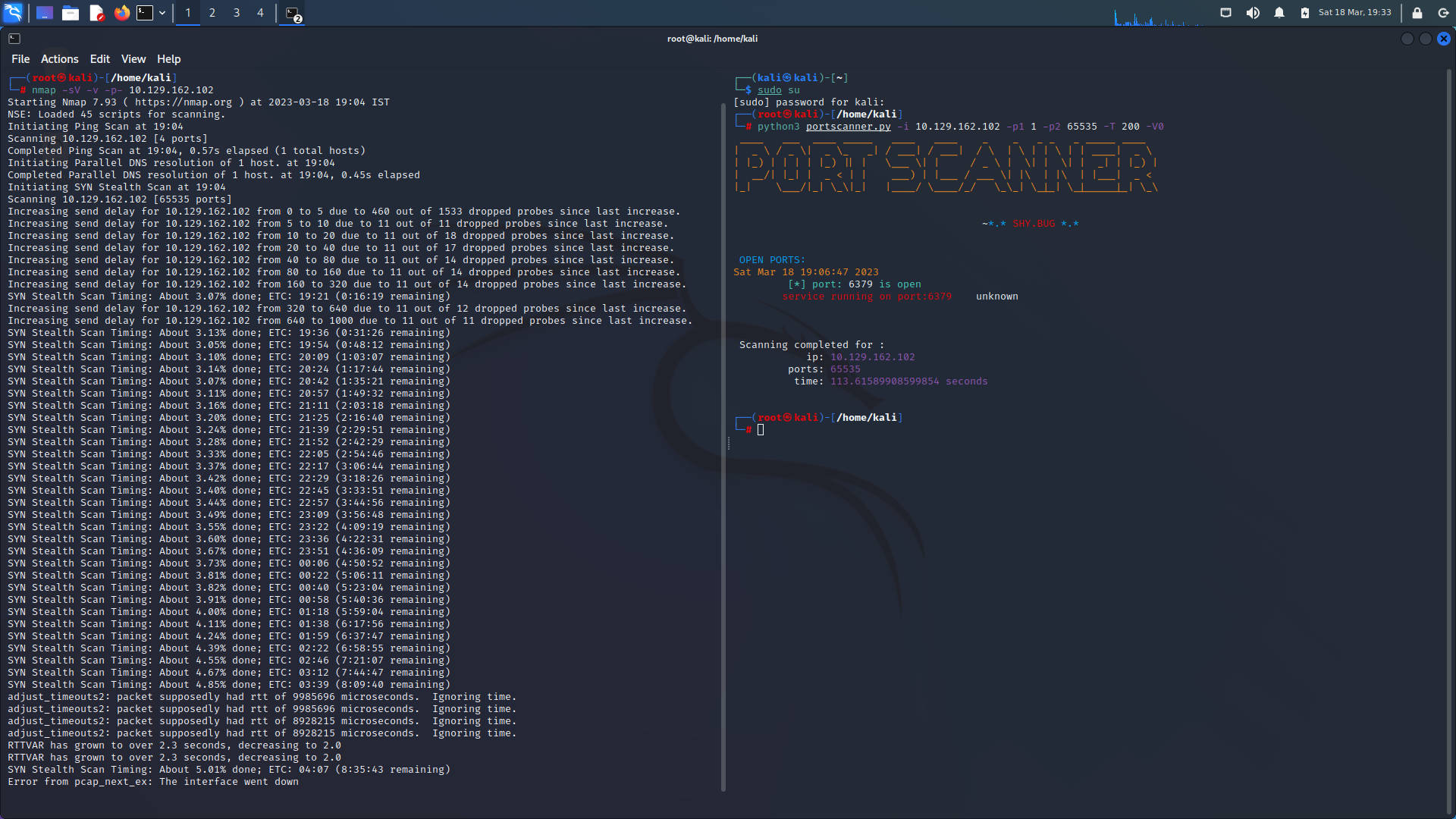Screen dimensions: 1456x819
Task: Log out using the power icon
Action: point(1444,13)
